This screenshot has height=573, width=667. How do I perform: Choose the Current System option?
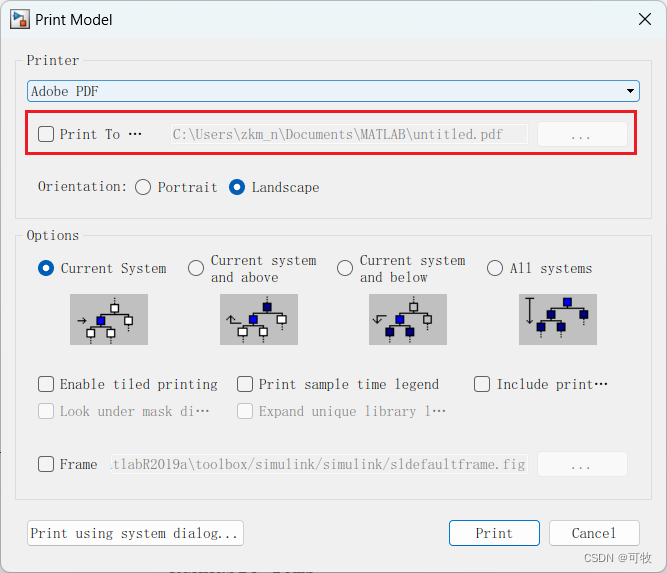click(x=46, y=268)
